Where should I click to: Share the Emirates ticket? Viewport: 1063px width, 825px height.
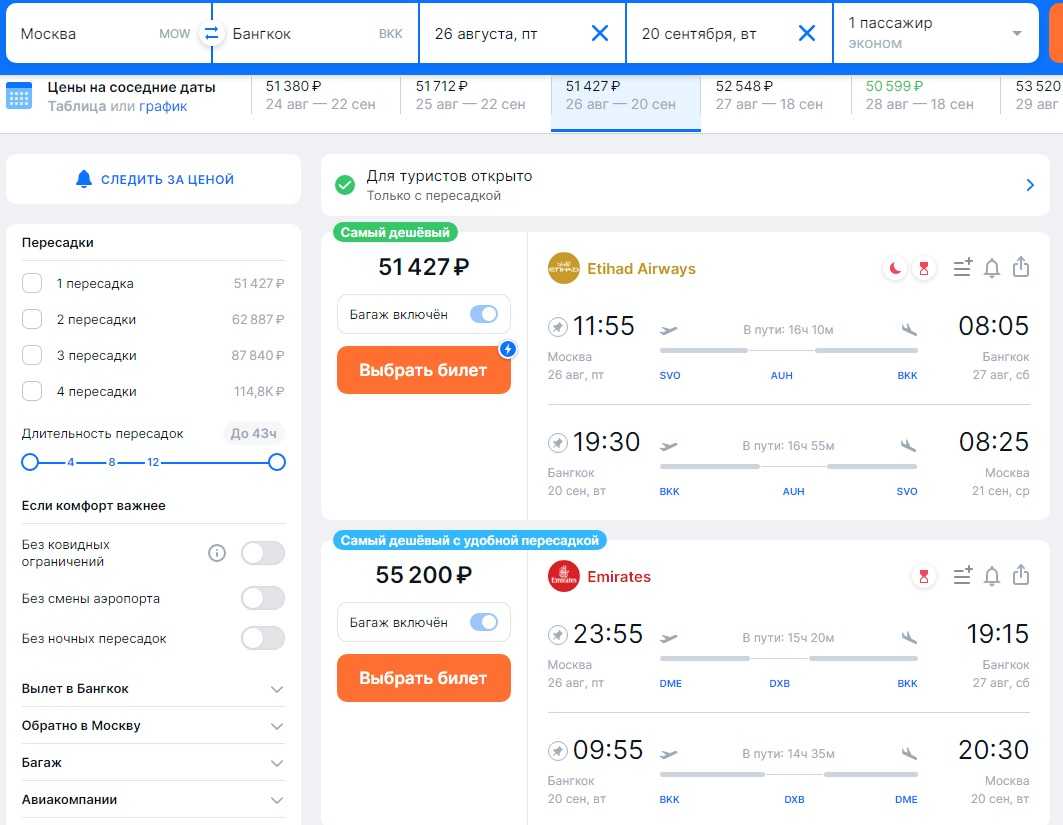tap(1020, 575)
